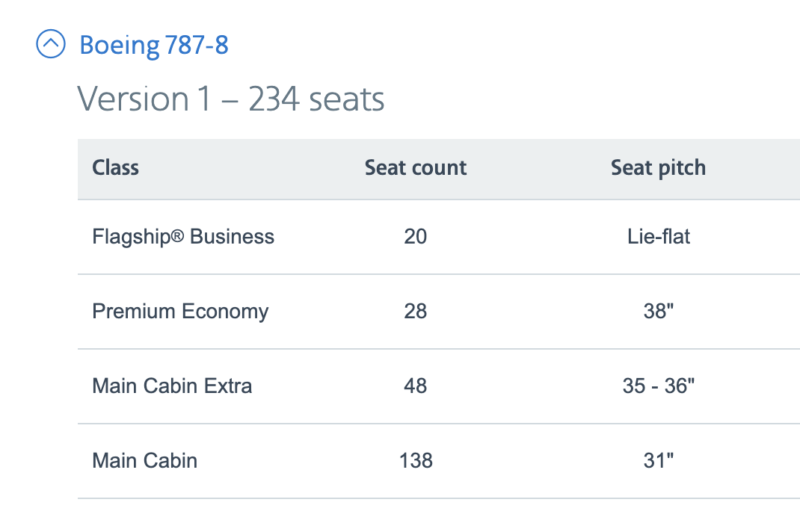
Task: Click Premium Economy seat count of 28
Action: tap(415, 311)
